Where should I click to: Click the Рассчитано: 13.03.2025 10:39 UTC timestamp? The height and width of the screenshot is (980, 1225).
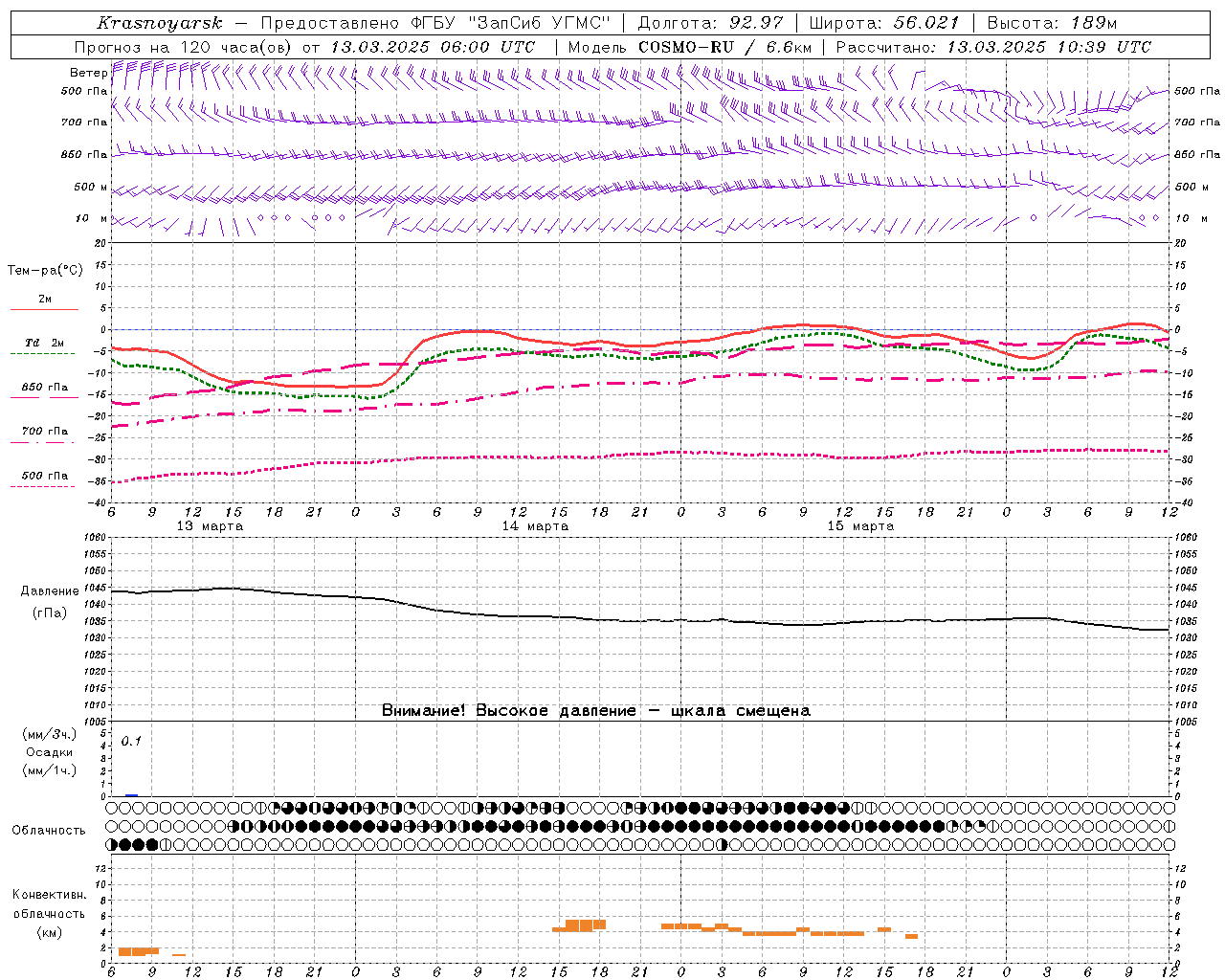click(993, 47)
